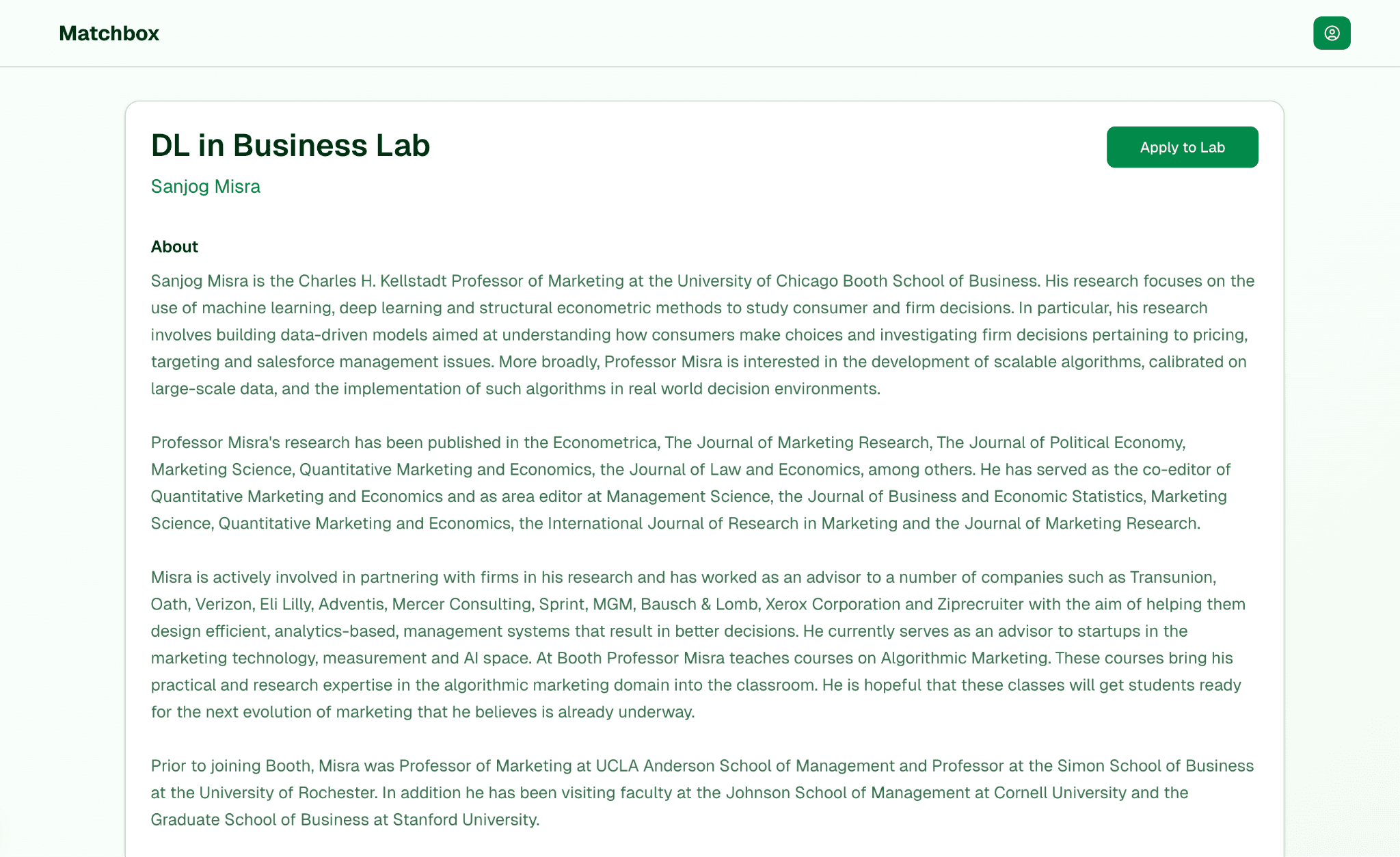Apply to the DL in Business Lab
Screen dimensions: 1400x857
pos(1182,146)
